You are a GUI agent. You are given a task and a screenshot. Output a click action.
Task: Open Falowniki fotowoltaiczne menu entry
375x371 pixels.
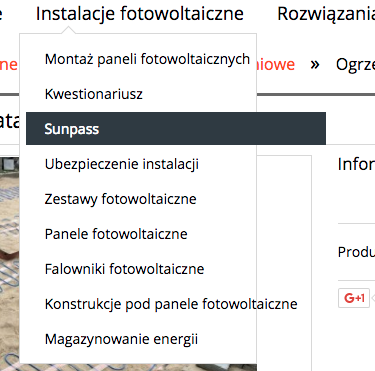click(124, 269)
